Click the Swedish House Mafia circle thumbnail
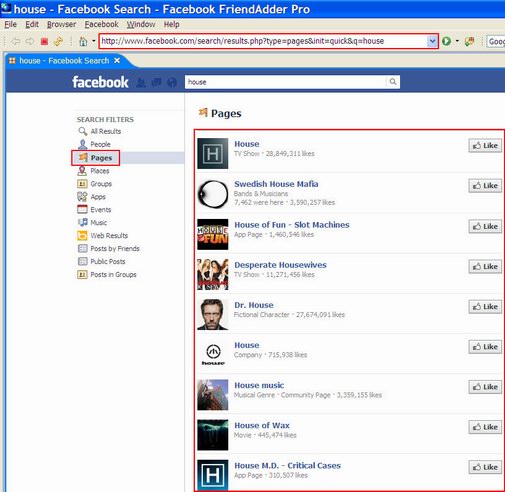Image resolution: width=505 pixels, height=492 pixels. point(213,194)
